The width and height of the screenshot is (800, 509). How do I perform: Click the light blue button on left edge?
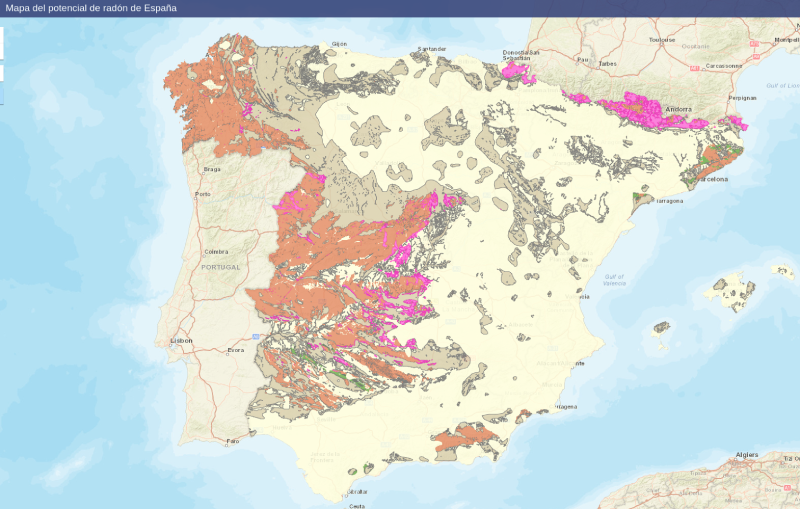[x=1, y=95]
